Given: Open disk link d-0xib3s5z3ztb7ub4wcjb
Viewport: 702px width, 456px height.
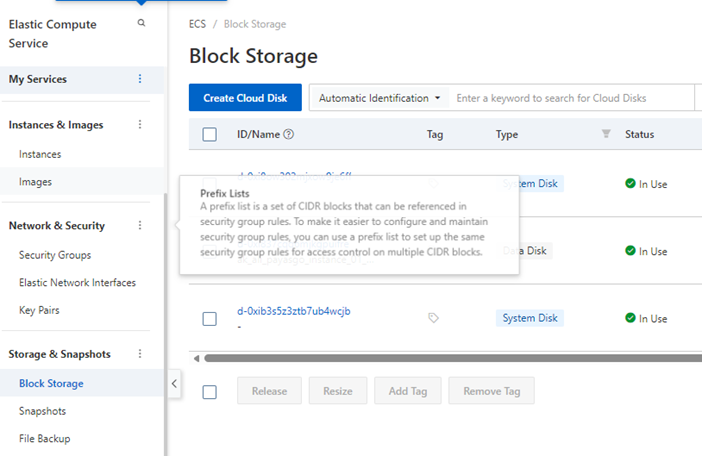Looking at the screenshot, I should [x=294, y=311].
